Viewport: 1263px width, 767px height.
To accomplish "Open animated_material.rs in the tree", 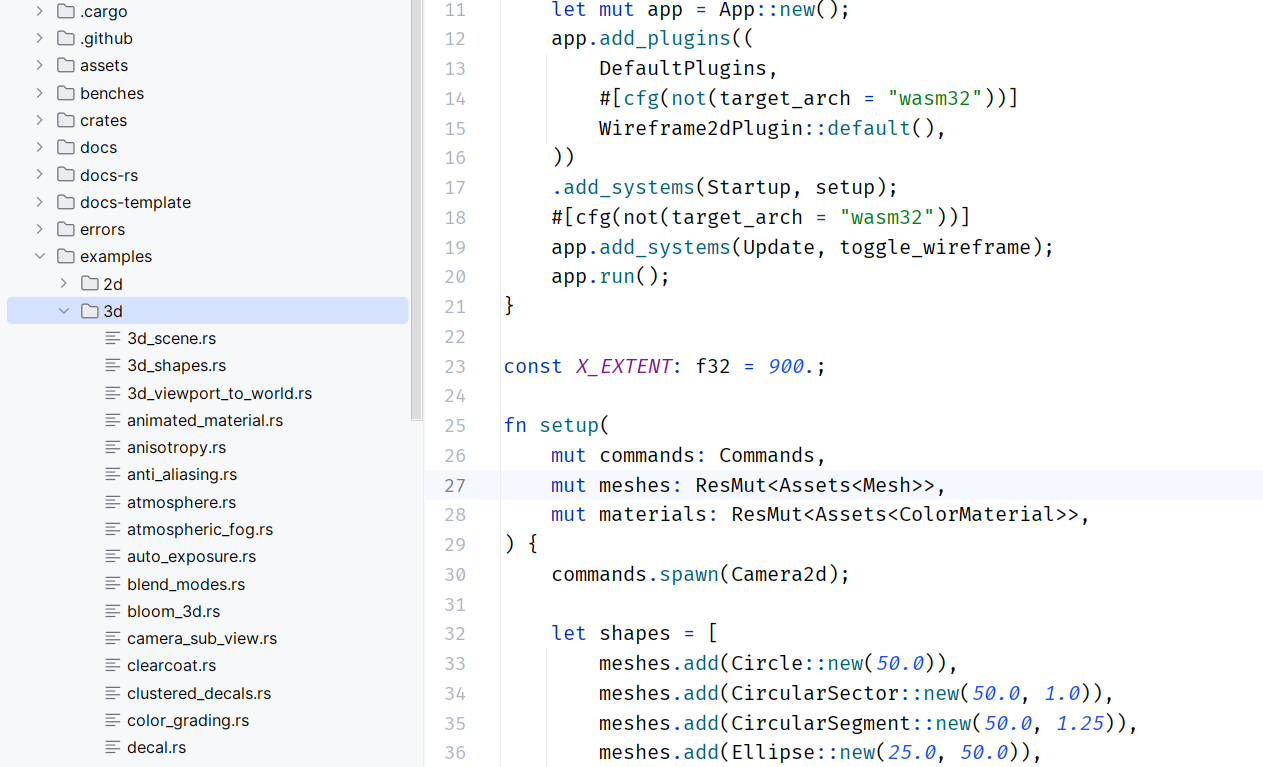I will [204, 421].
